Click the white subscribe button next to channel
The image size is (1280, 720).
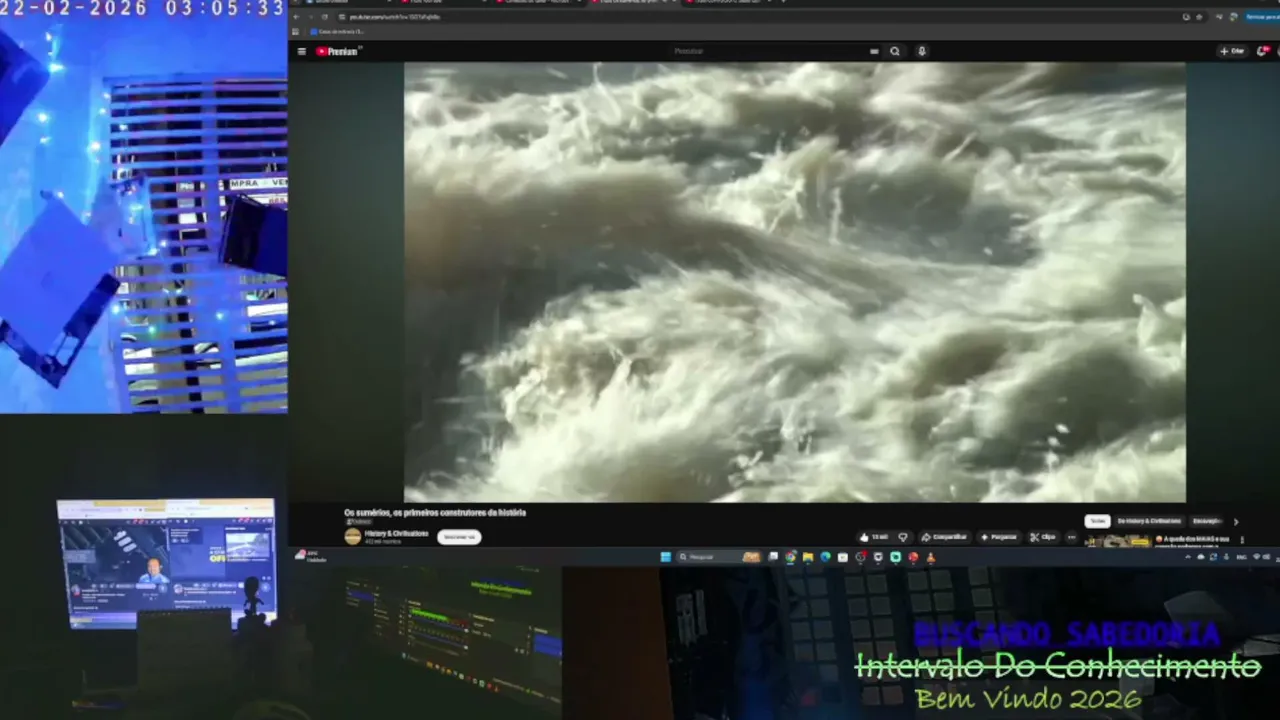point(459,537)
